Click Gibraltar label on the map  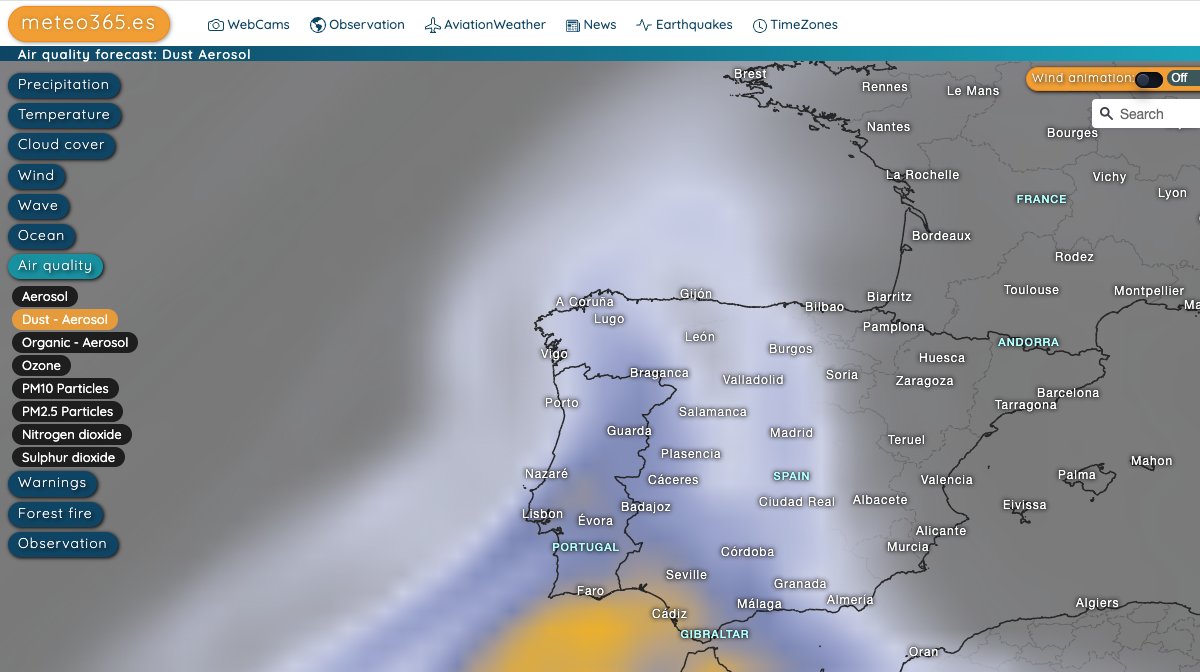714,634
